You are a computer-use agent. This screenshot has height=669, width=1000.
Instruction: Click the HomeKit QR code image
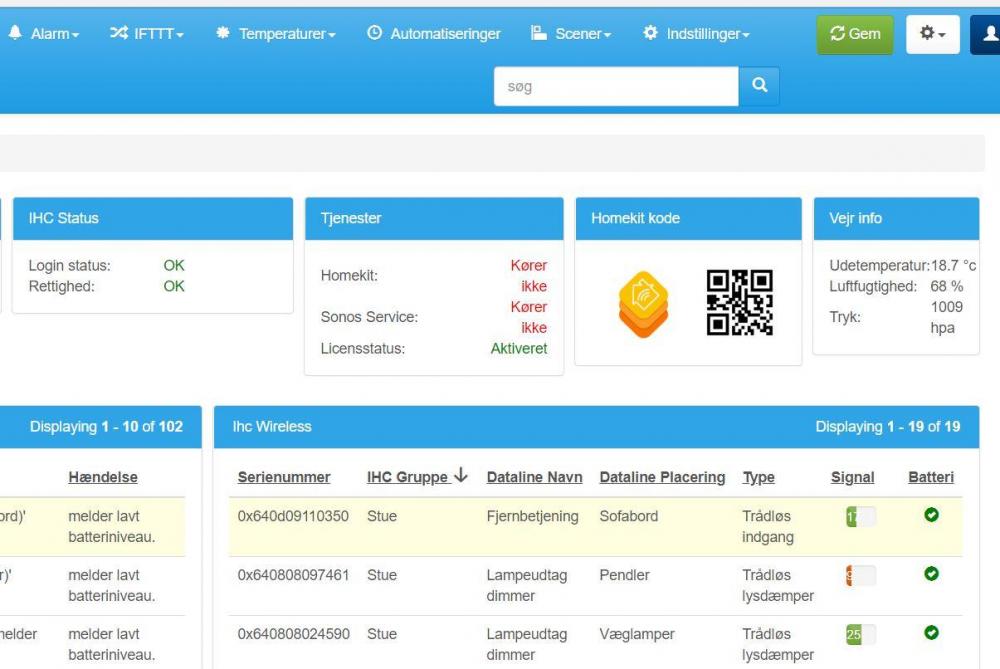coord(739,303)
